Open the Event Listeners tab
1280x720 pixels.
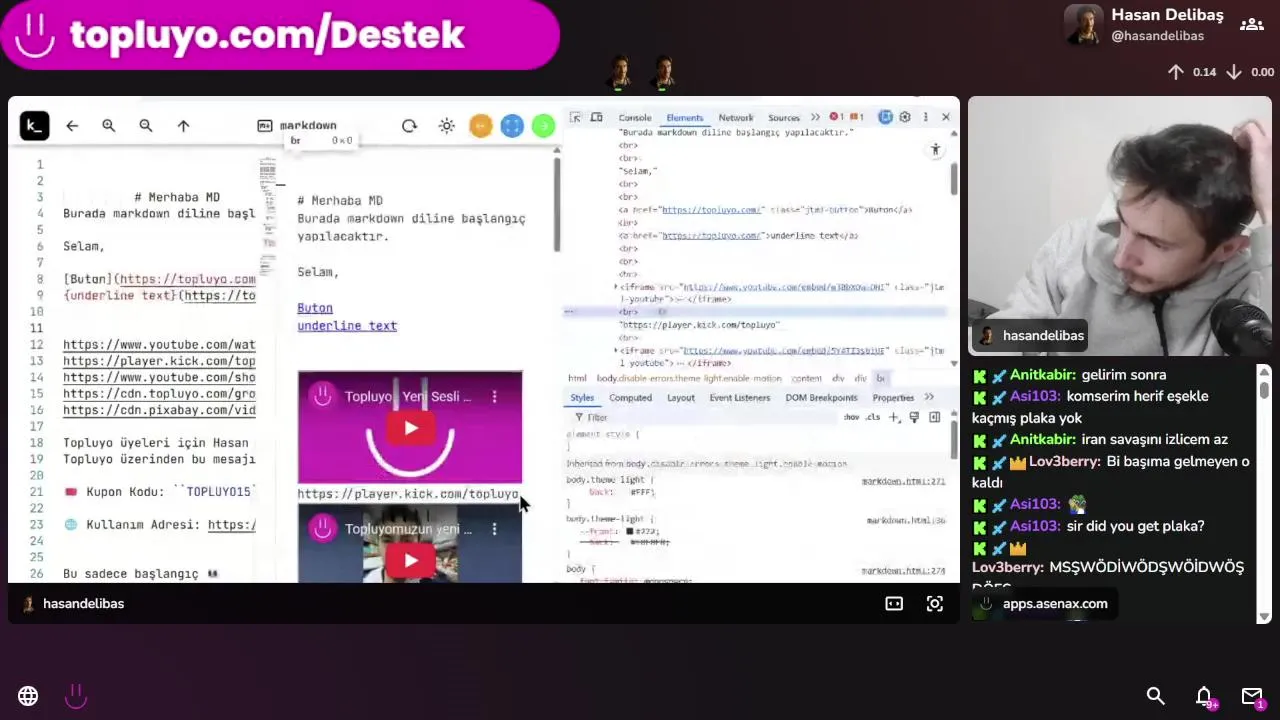point(740,398)
